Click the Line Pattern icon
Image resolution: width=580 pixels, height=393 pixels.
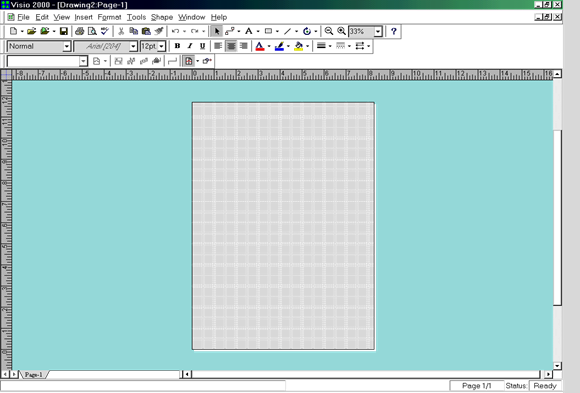340,46
